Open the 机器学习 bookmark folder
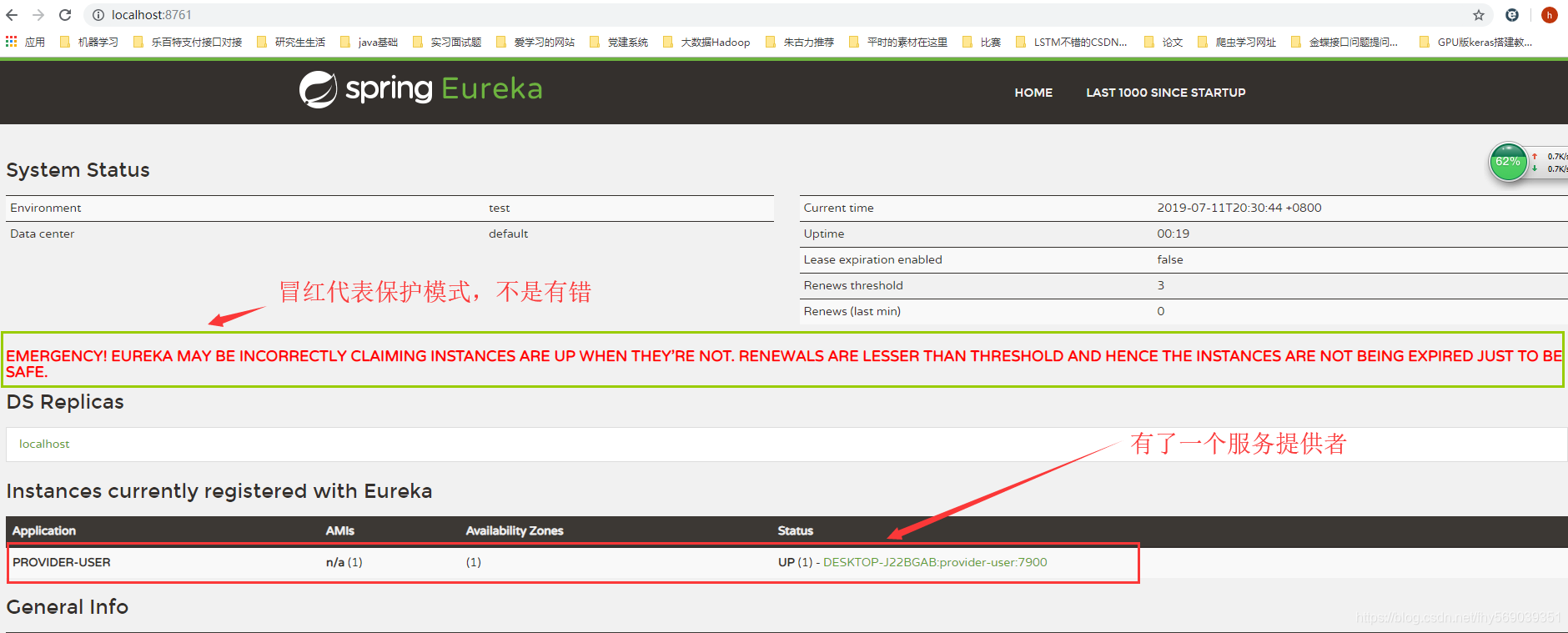1568x633 pixels. pyautogui.click(x=89, y=42)
